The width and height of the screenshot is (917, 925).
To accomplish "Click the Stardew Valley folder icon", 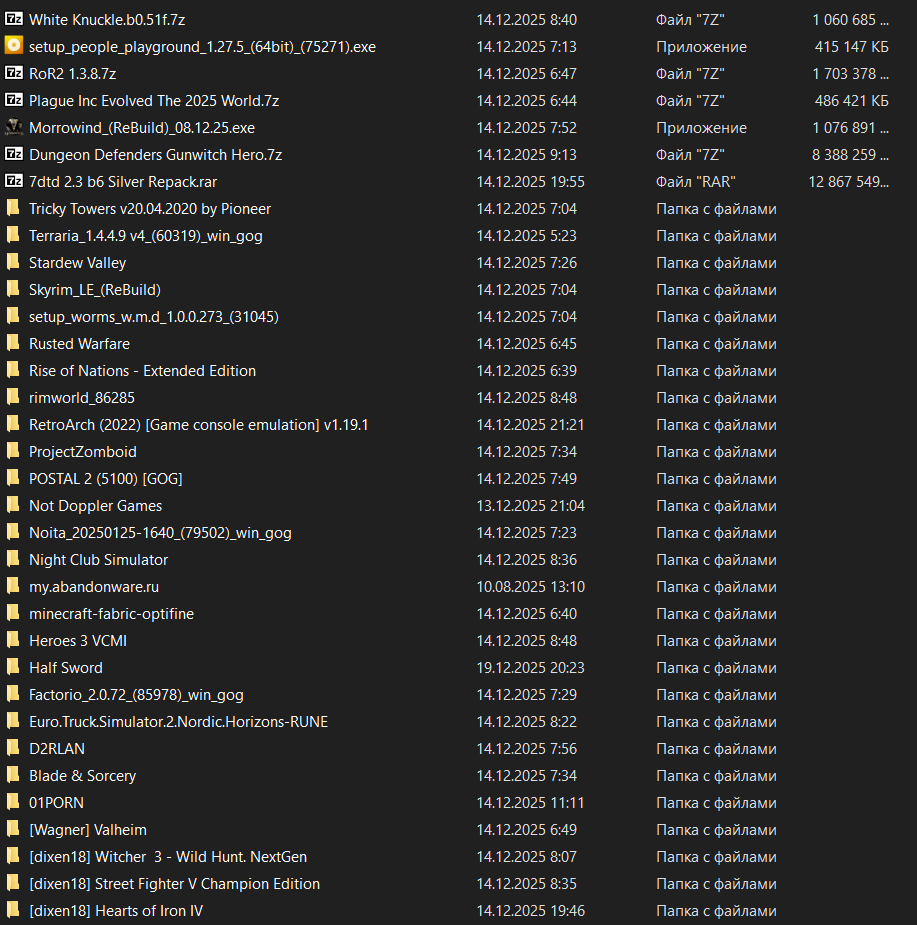I will click(x=13, y=262).
